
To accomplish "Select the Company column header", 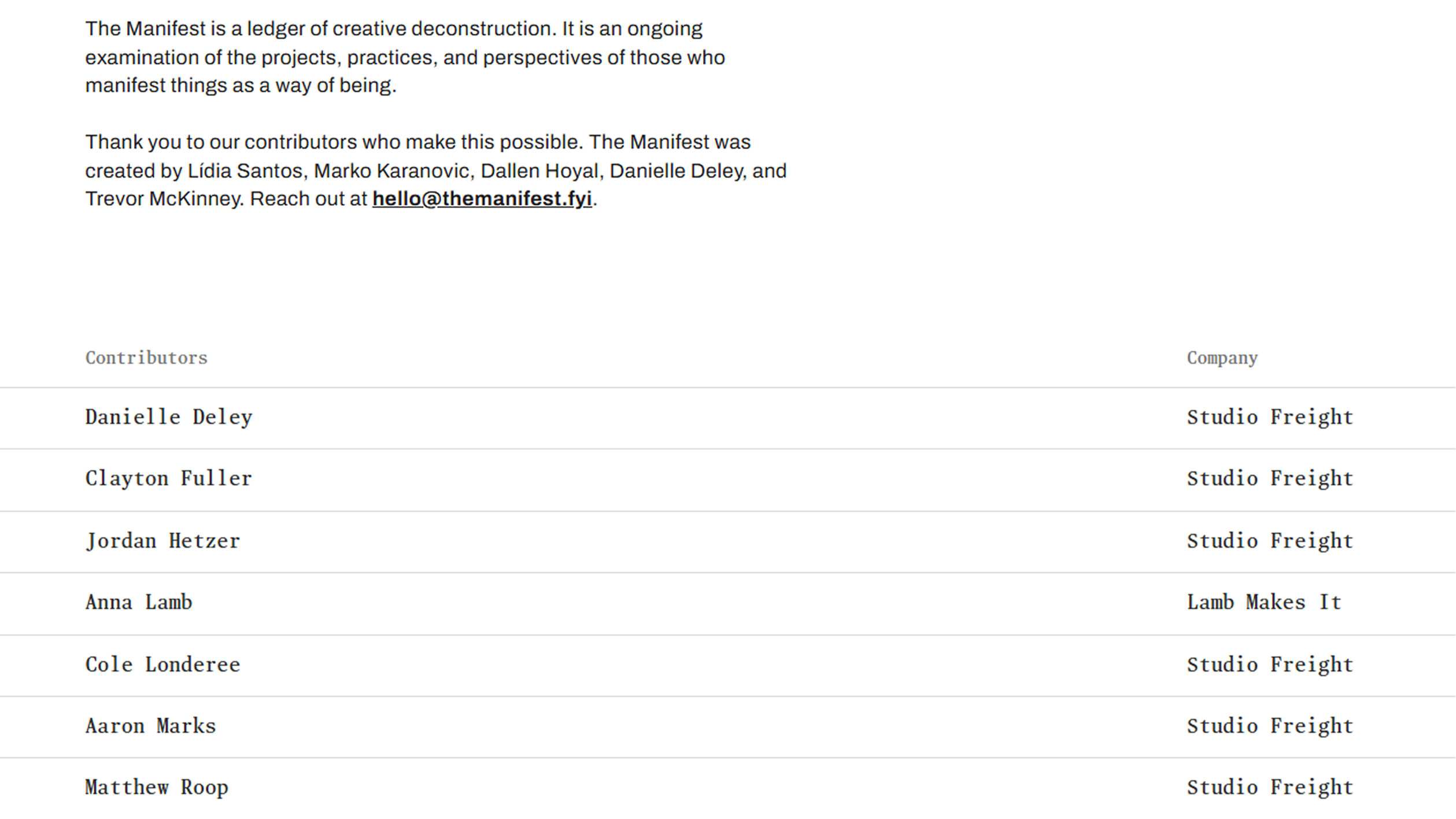I will pyautogui.click(x=1222, y=358).
